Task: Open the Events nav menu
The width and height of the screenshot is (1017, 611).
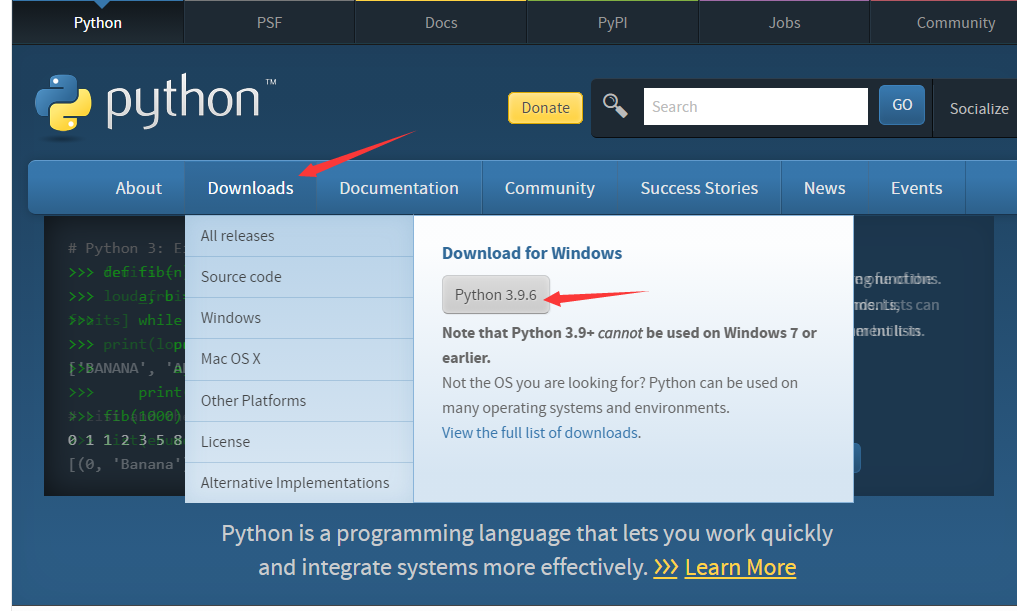Action: coord(916,188)
